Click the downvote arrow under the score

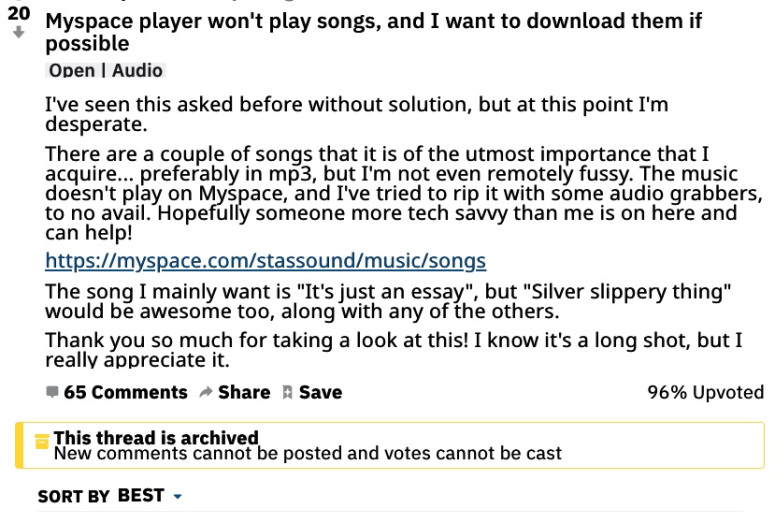[19, 33]
